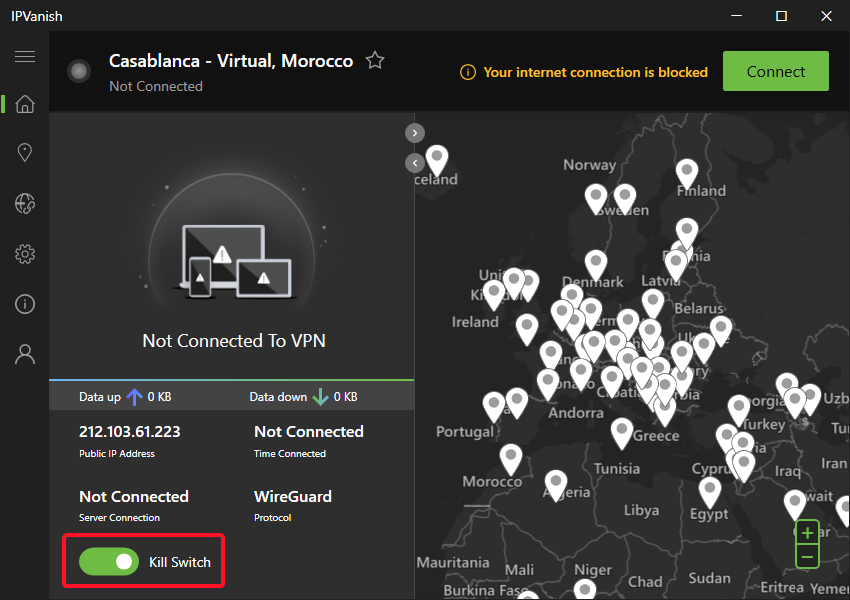Viewport: 850px width, 600px height.
Task: Click the Data up arrow icon
Action: 134,397
